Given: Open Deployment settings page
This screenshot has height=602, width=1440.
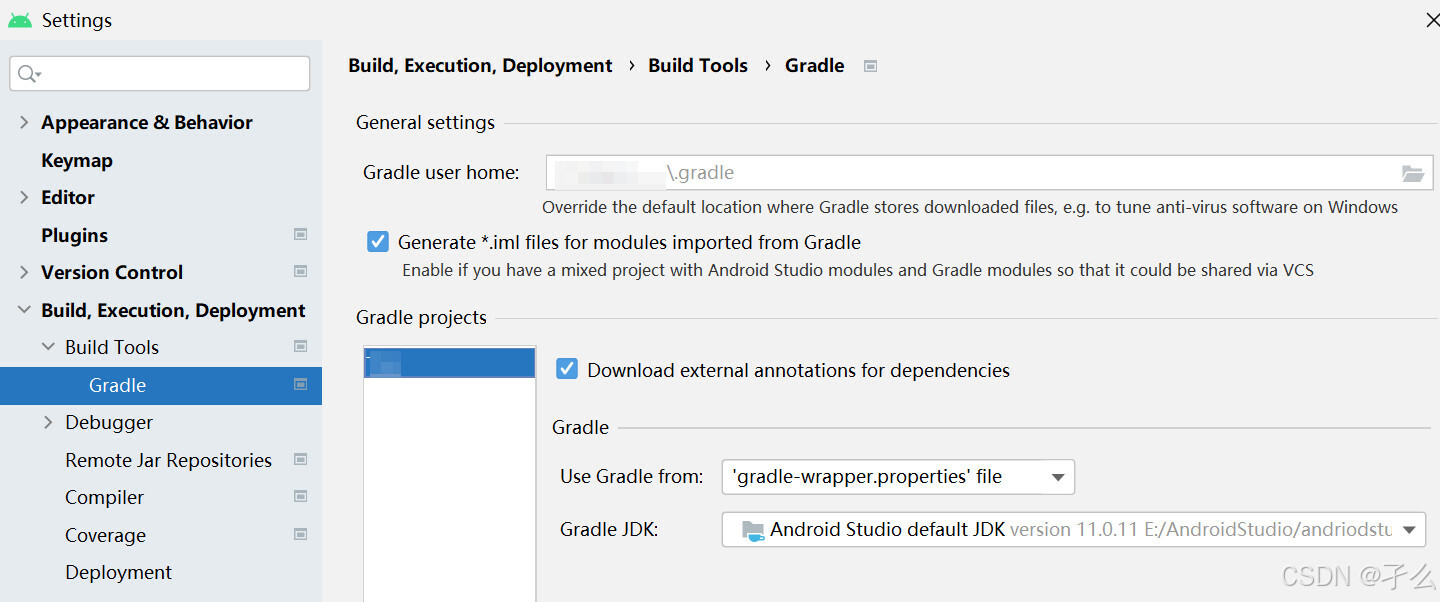Looking at the screenshot, I should coord(118,572).
